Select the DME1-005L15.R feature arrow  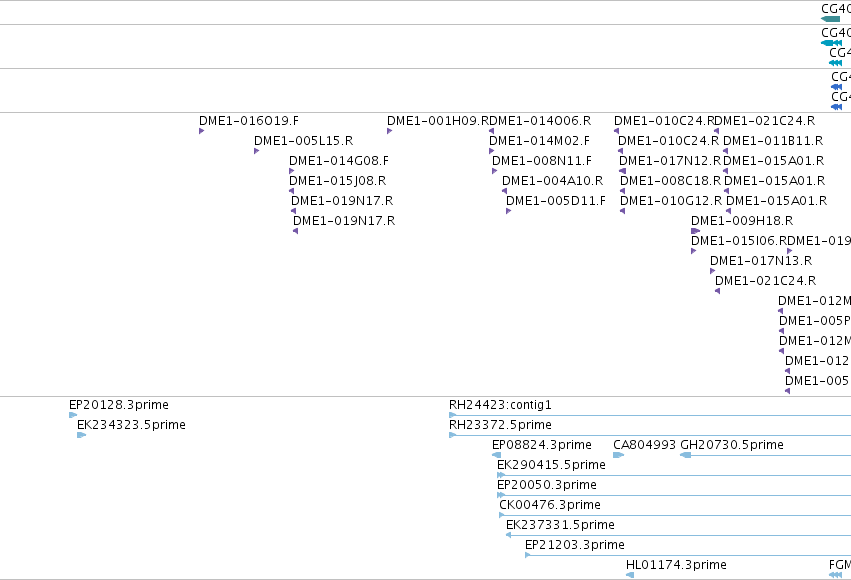(x=256, y=151)
